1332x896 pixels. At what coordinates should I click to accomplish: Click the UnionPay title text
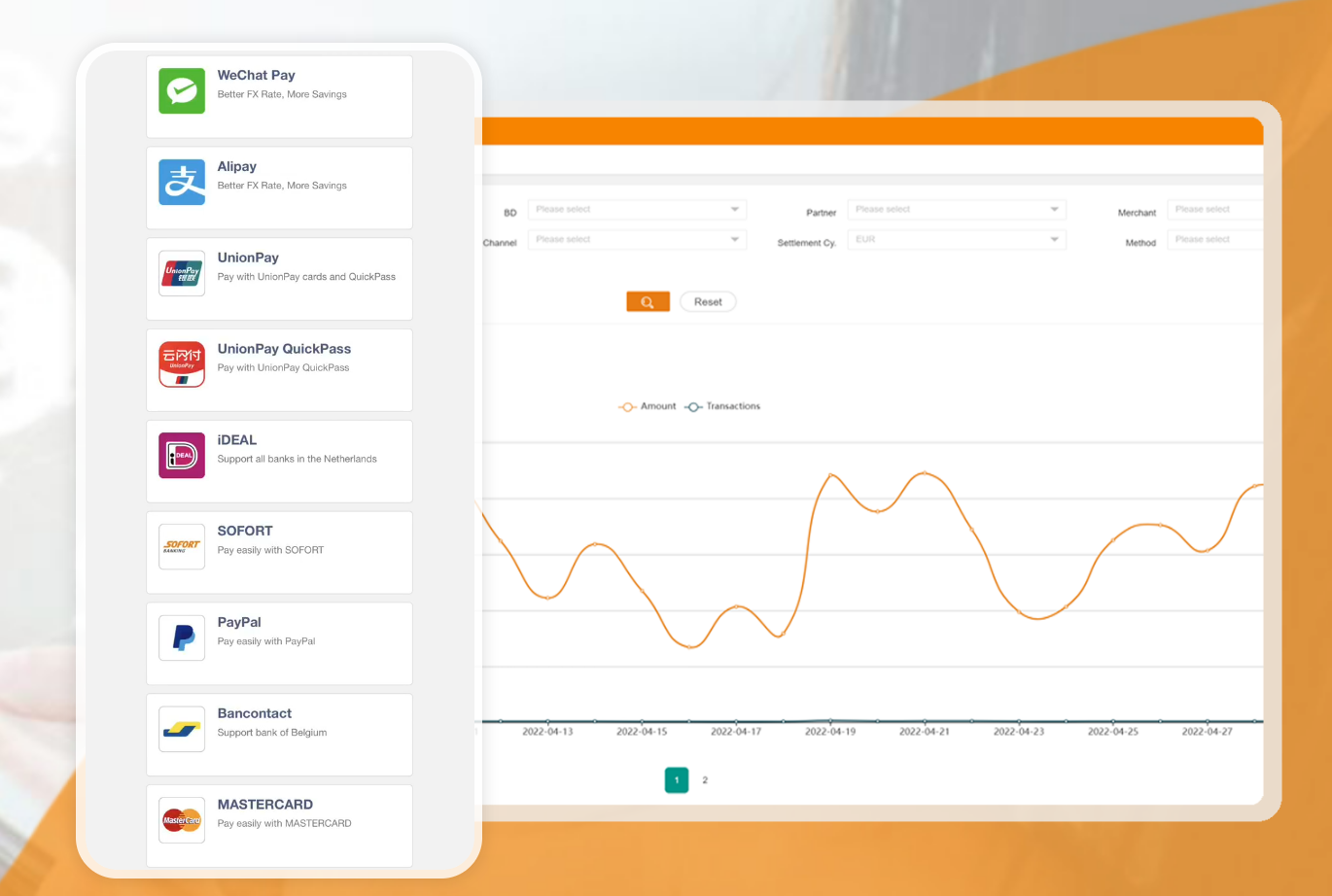click(248, 258)
